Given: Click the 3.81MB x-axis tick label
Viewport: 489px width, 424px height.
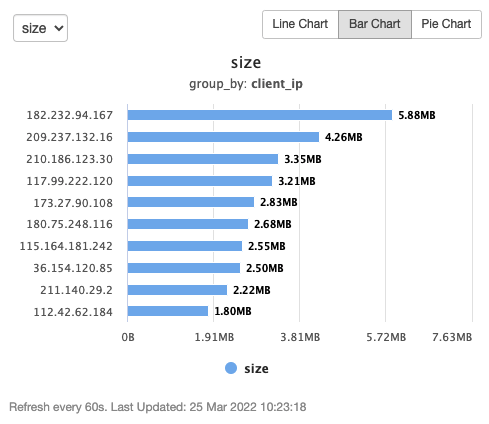Looking at the screenshot, I should click(300, 337).
